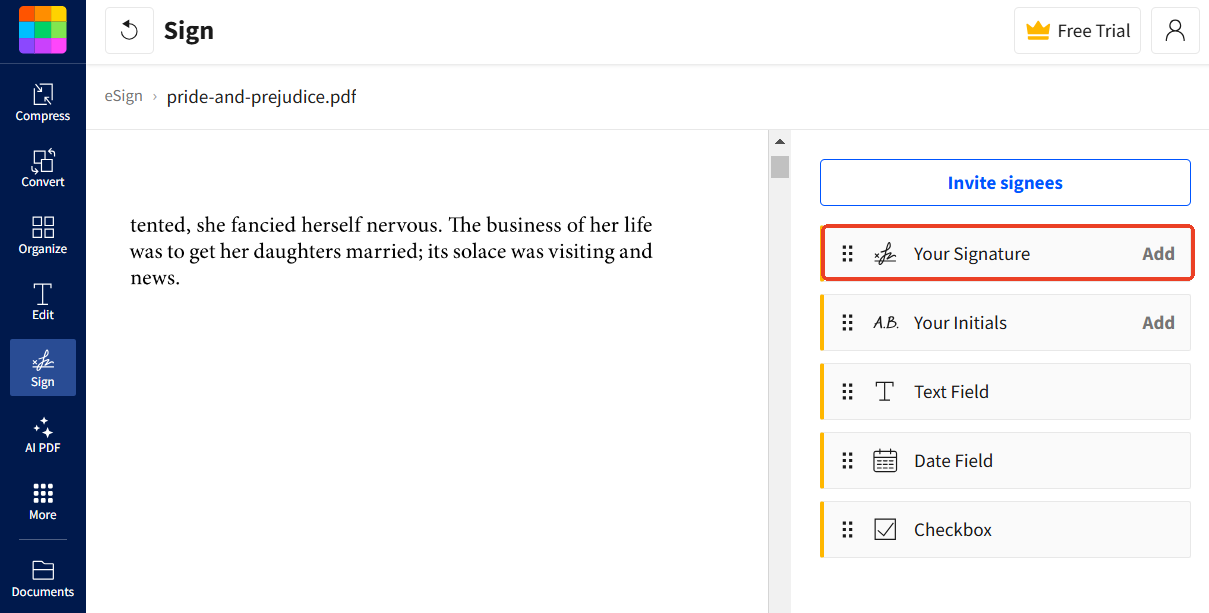The width and height of the screenshot is (1209, 613).
Task: Grab the drag handle on Your Signature
Action: tap(847, 253)
